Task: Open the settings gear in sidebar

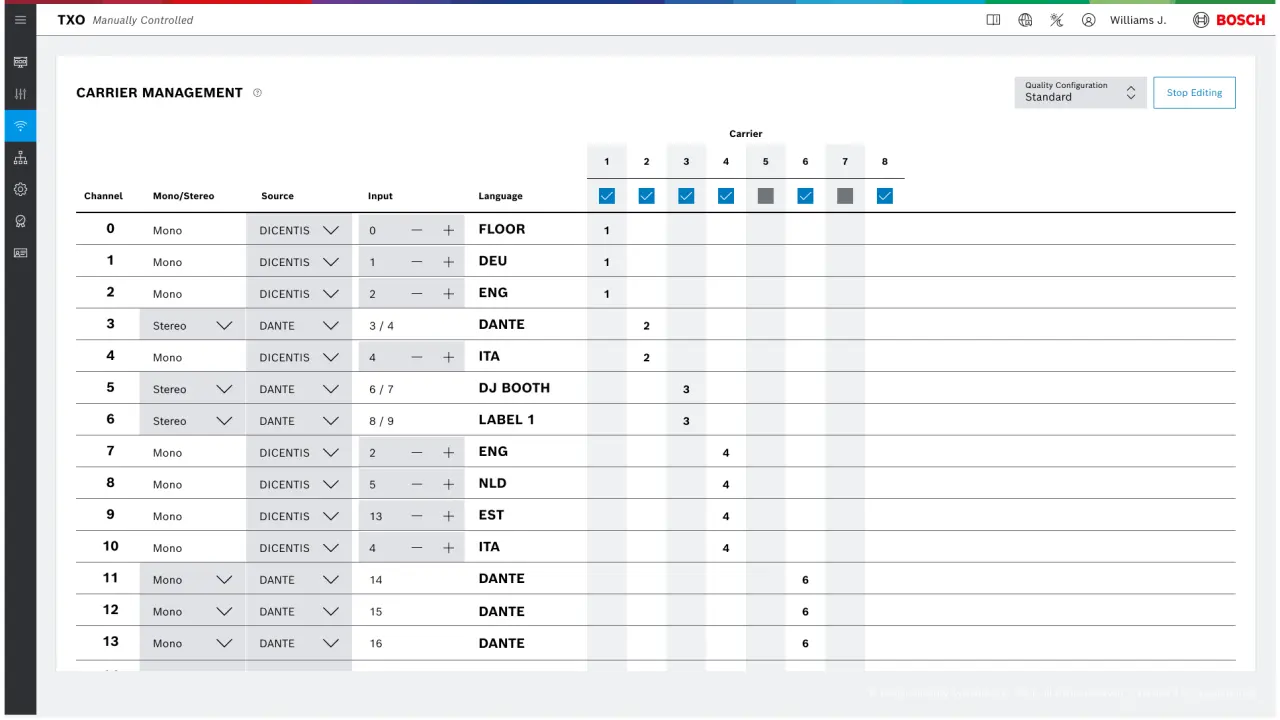Action: click(x=20, y=190)
